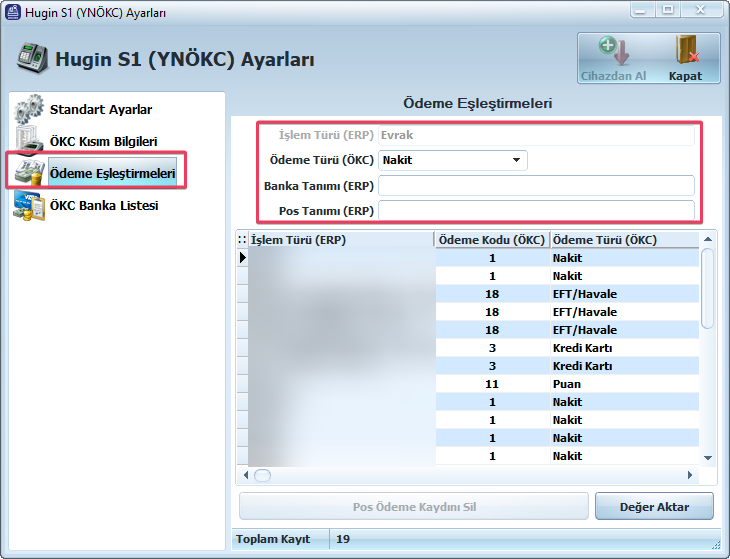Click the Standart Ayarlar gears icon
This screenshot has width=730, height=559.
(28, 109)
